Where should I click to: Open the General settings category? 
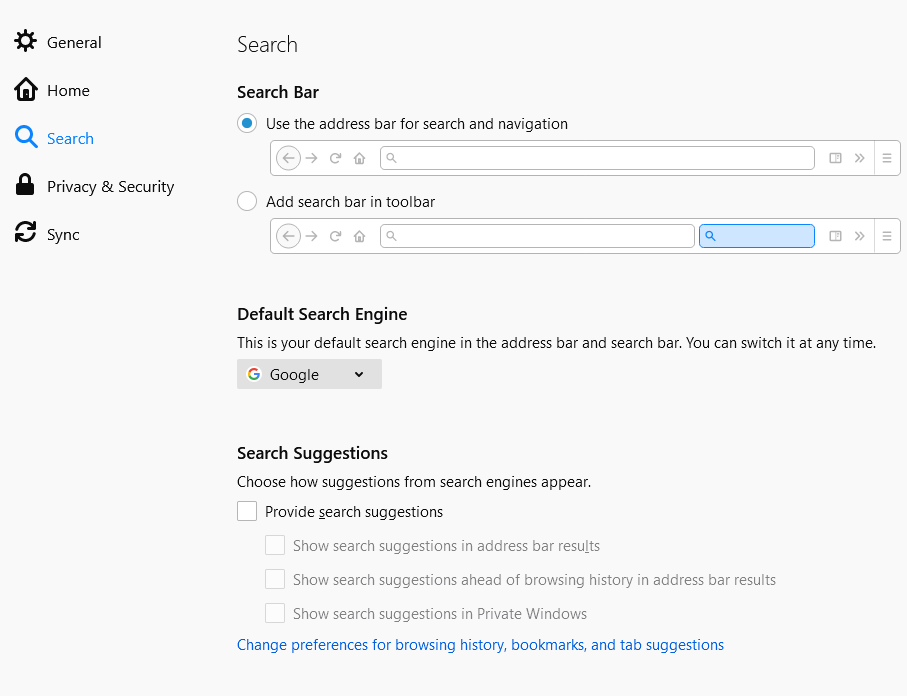pos(74,42)
